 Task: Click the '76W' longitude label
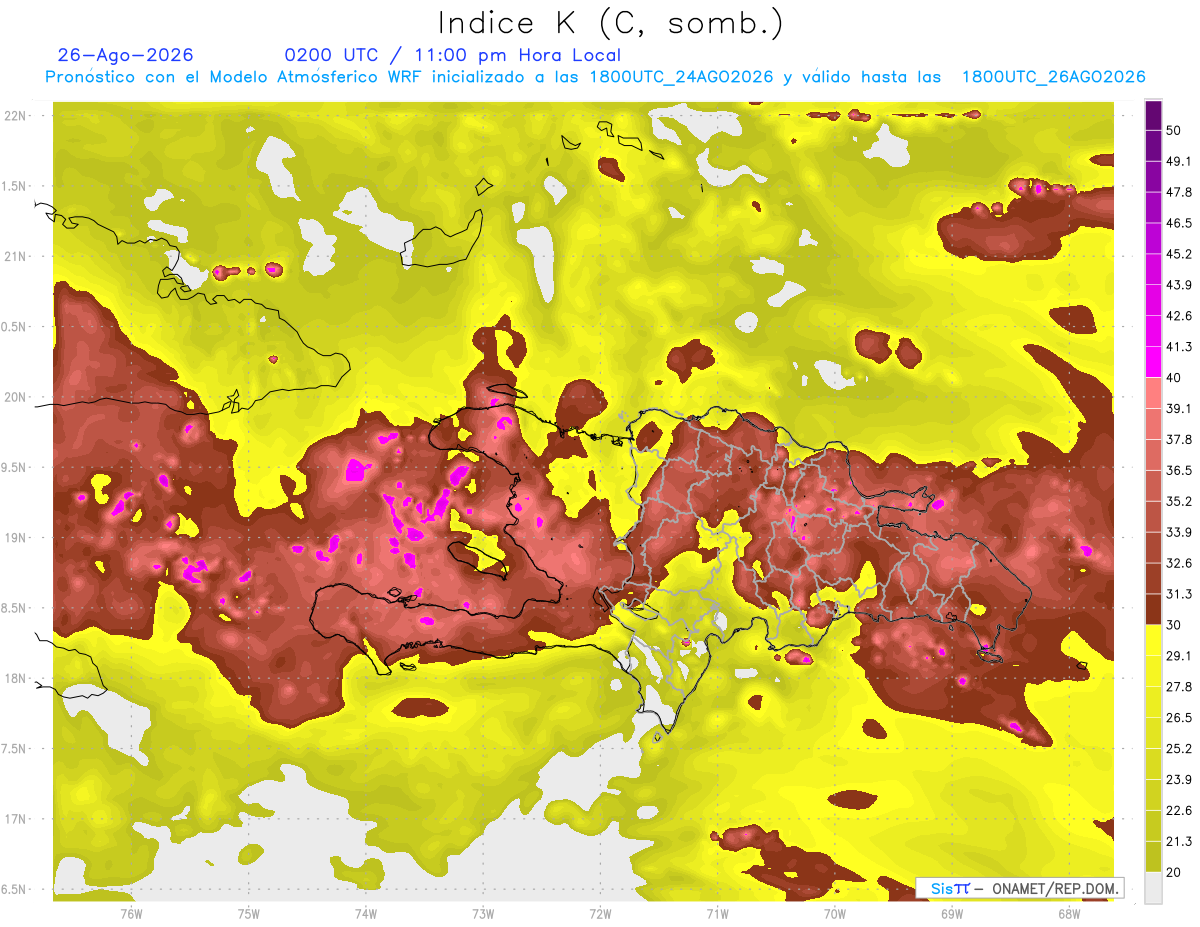click(131, 913)
